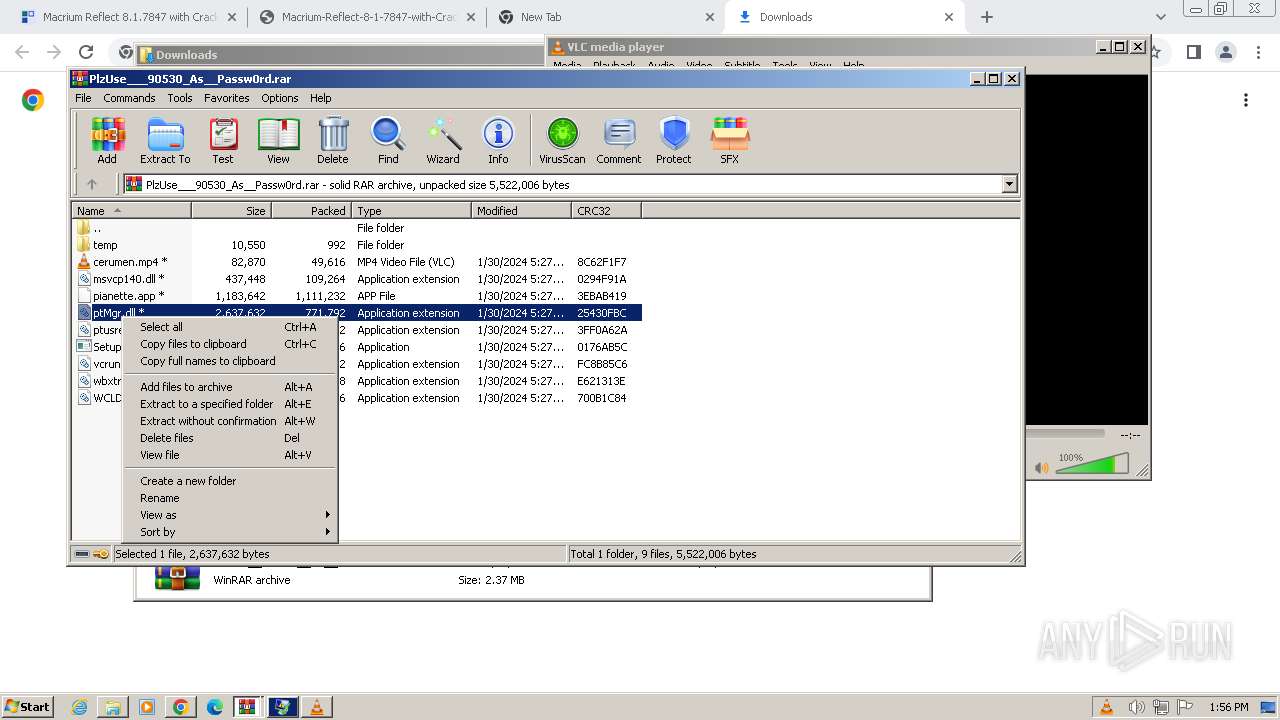Go up one folder level arrow
Image resolution: width=1280 pixels, height=720 pixels.
92,184
